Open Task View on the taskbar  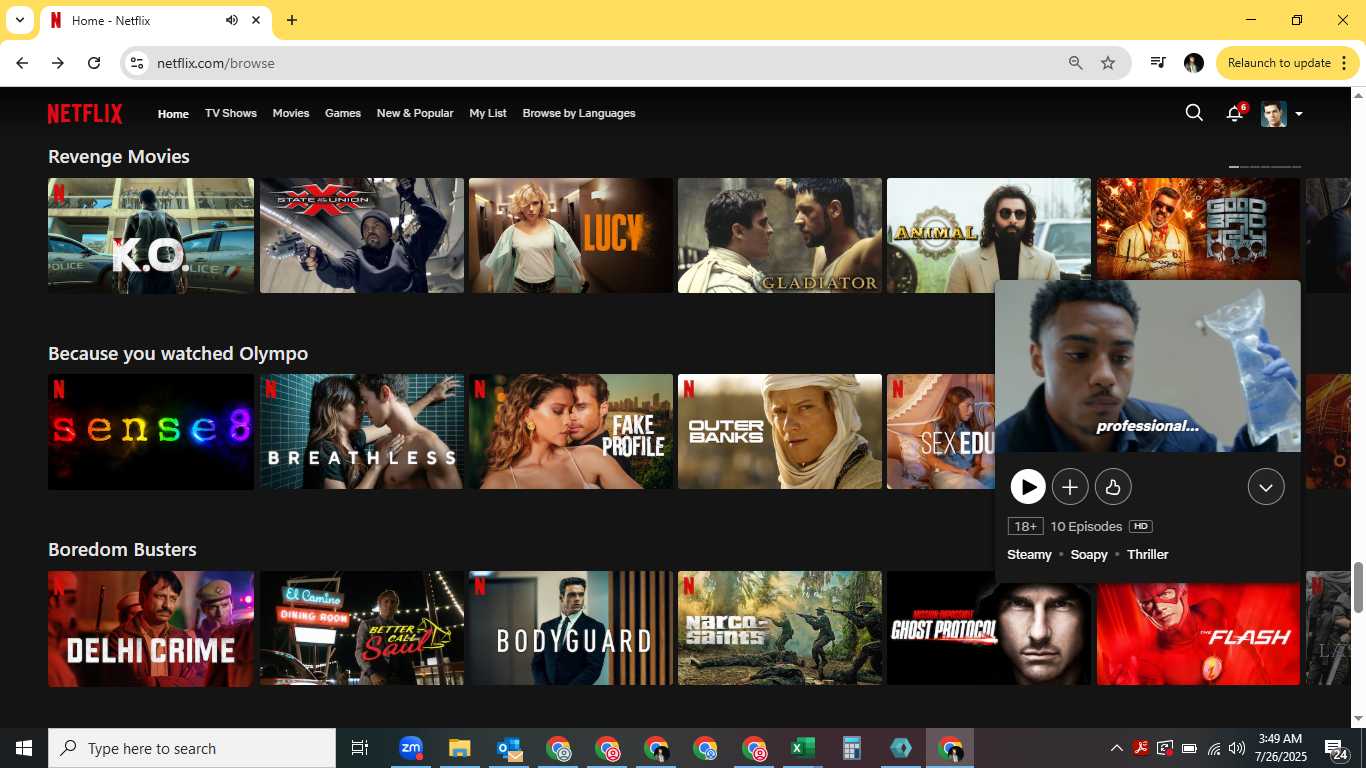[x=360, y=748]
